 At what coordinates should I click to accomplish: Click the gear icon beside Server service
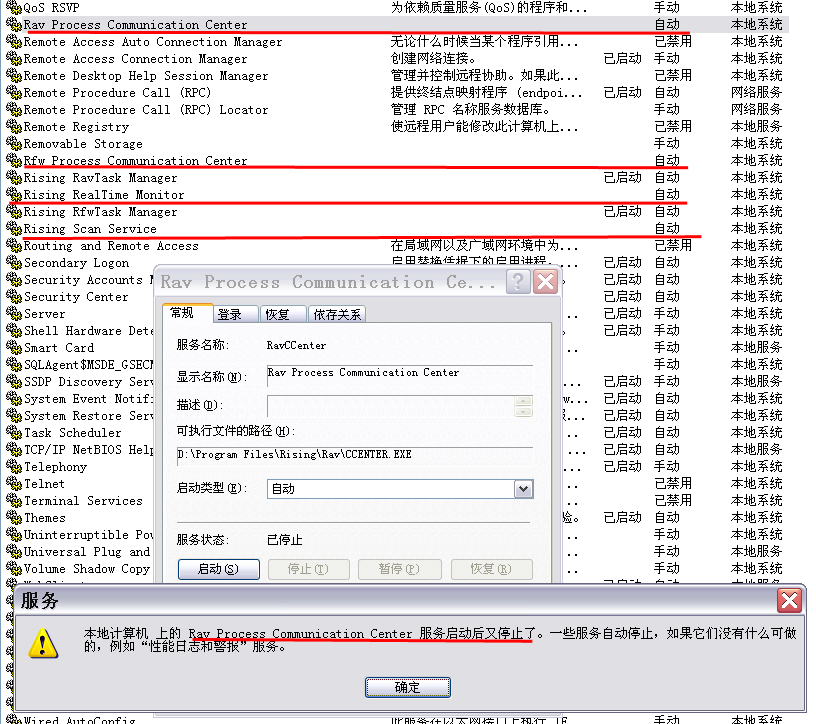(x=14, y=314)
